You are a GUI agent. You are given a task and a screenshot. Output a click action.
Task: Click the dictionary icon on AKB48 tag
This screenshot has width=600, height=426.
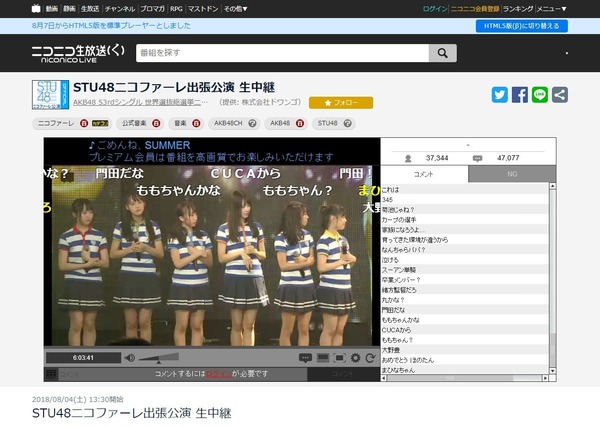[x=300, y=123]
